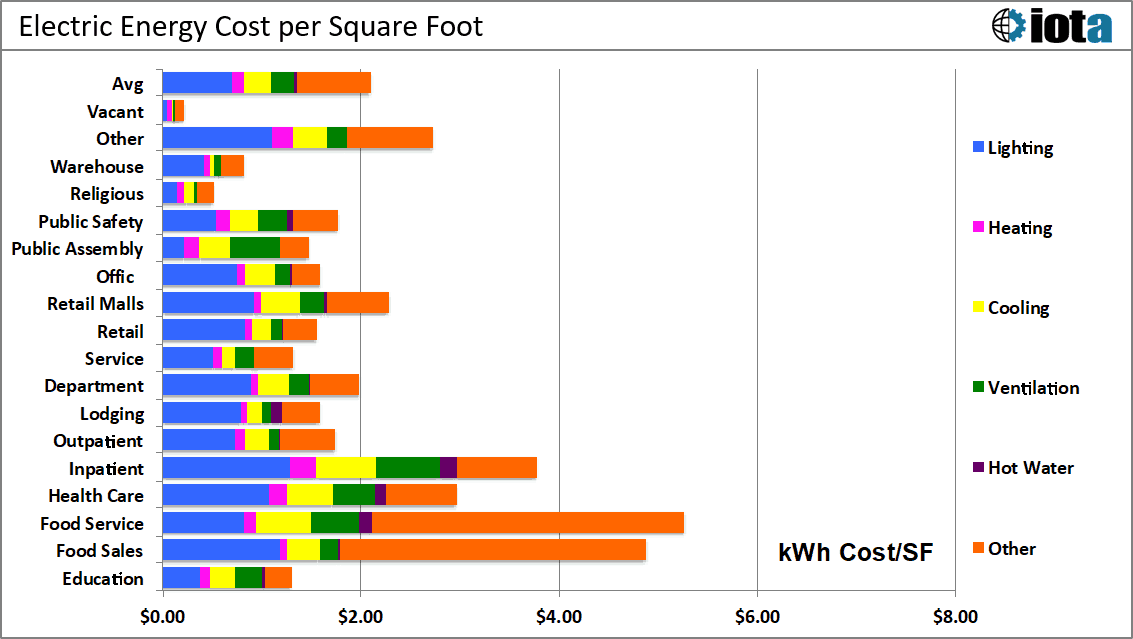This screenshot has height=639, width=1133.
Task: Select the Vacant row bar
Action: click(x=173, y=111)
